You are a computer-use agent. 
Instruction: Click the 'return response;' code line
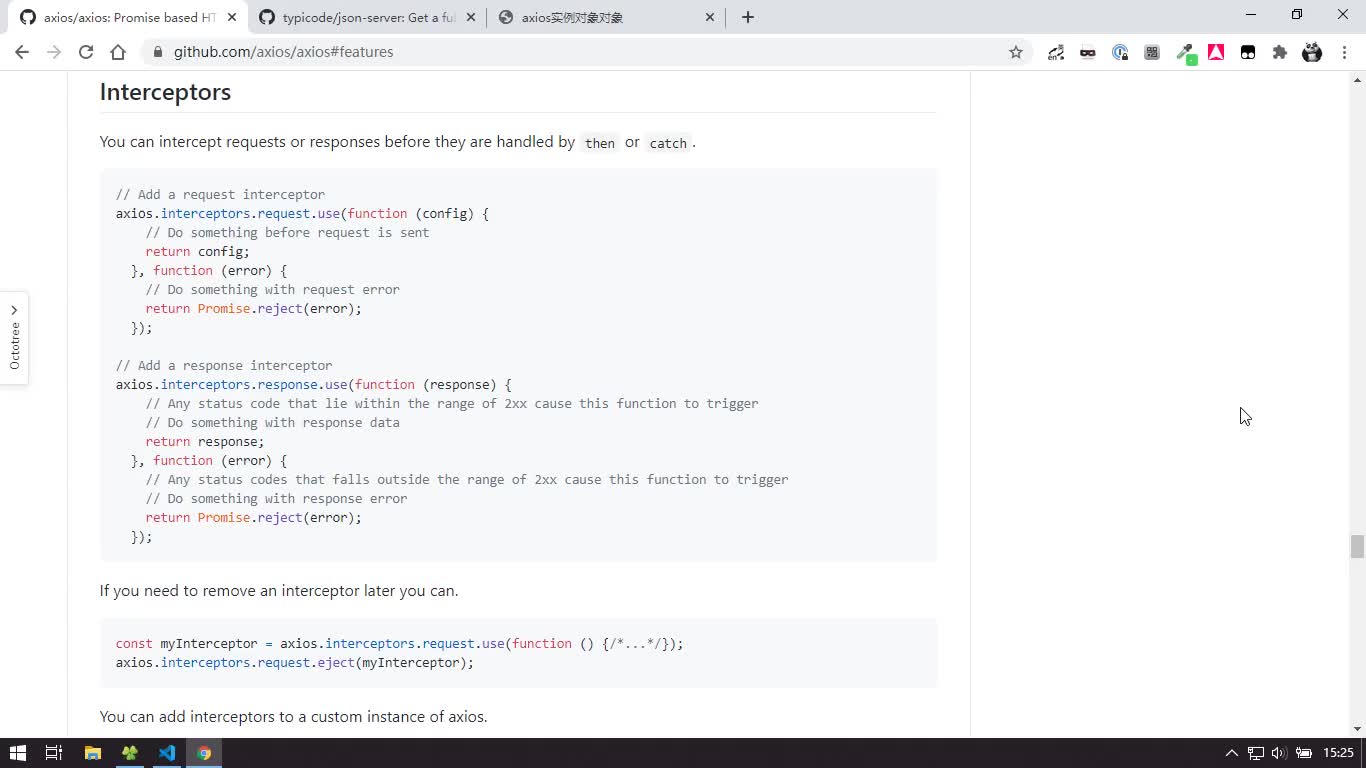pyautogui.click(x=205, y=442)
